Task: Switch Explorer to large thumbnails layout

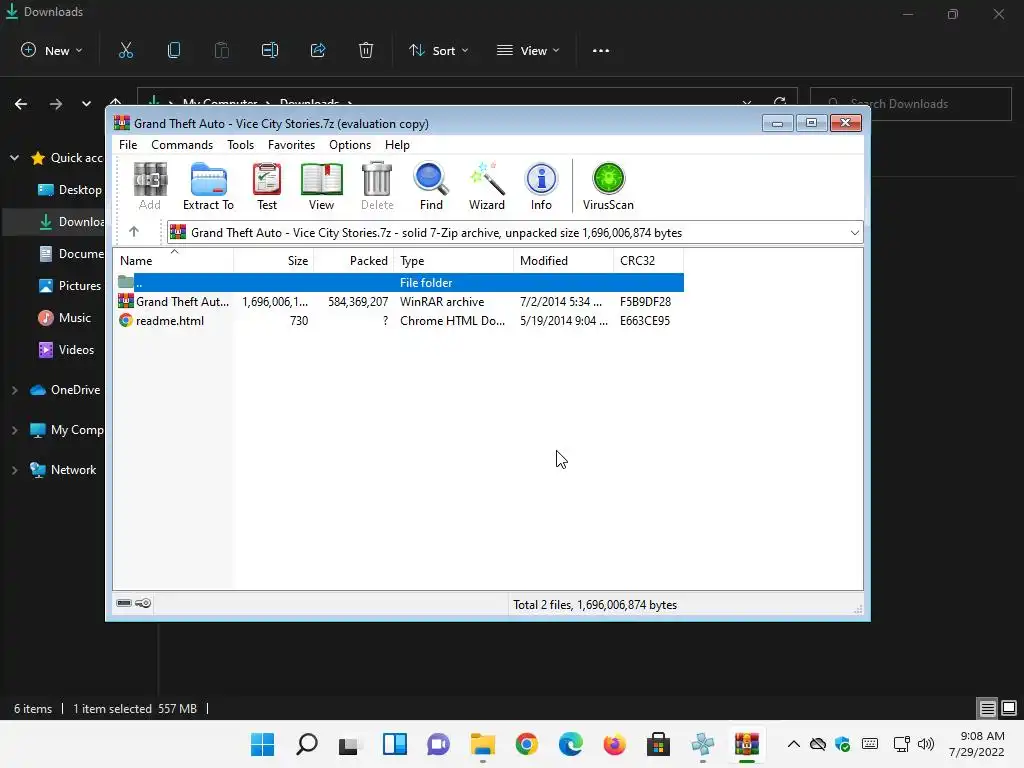Action: [1009, 708]
